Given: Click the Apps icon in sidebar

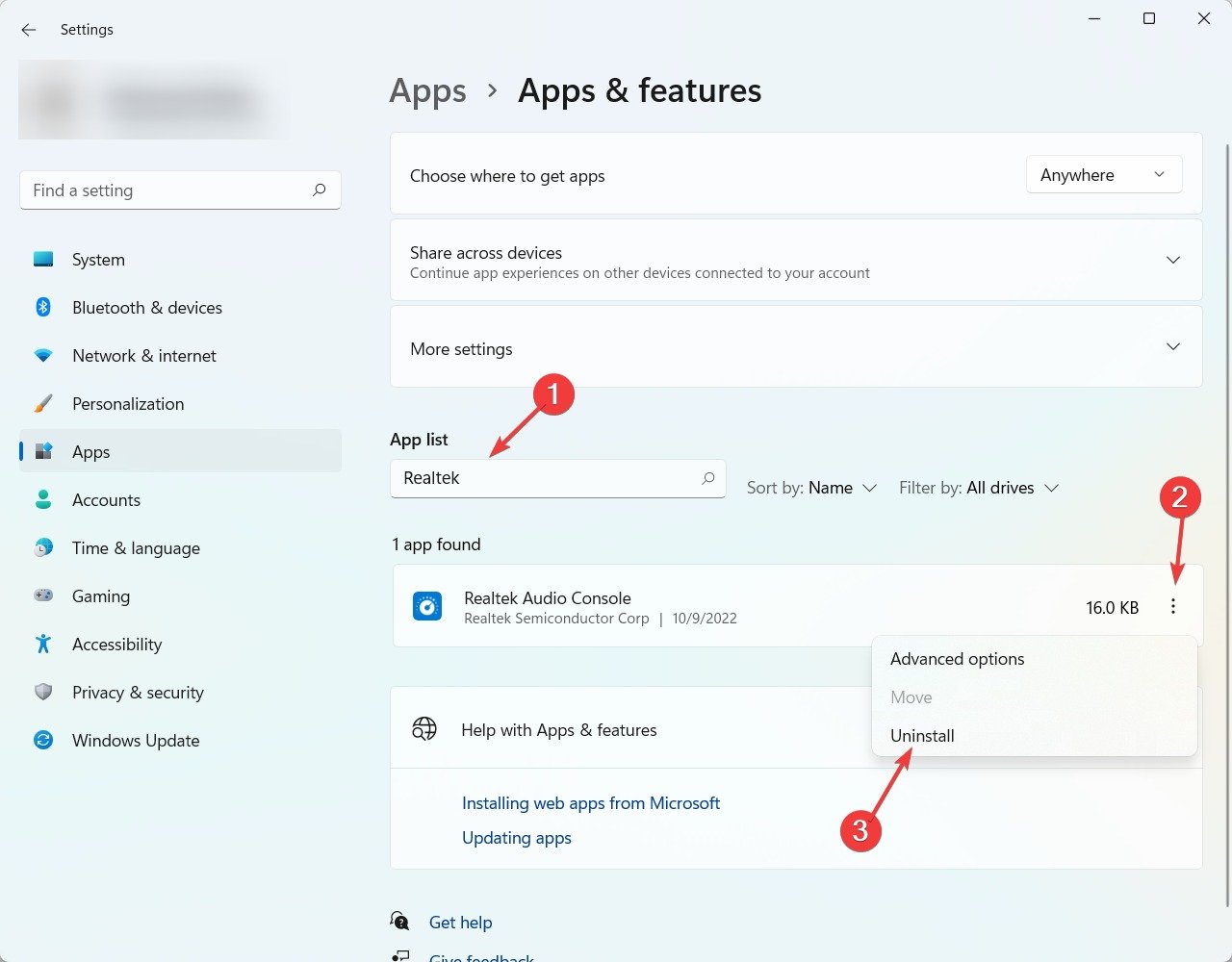Looking at the screenshot, I should pos(43,452).
